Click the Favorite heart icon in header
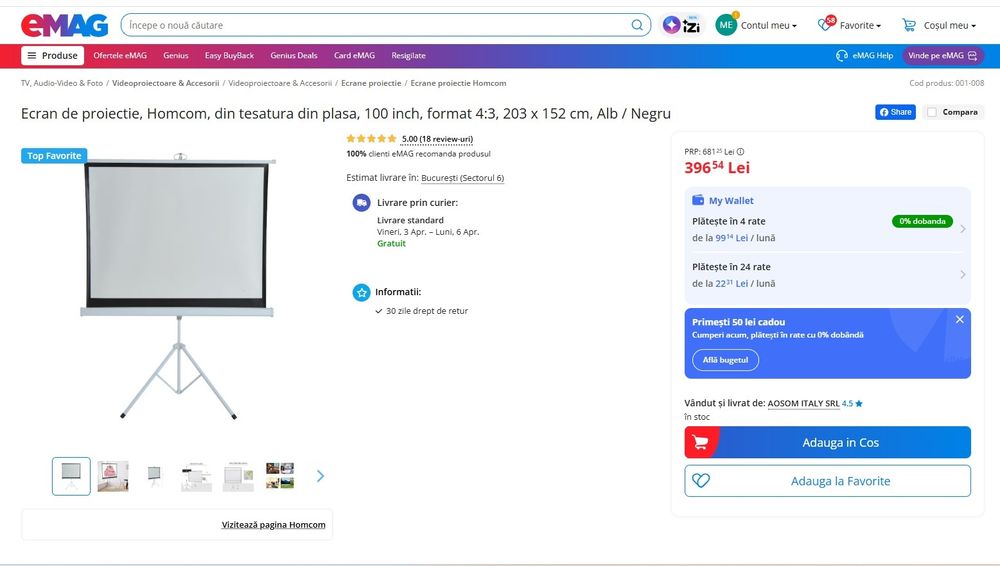Screen dimensions: 1000x566 pyautogui.click(x=826, y=24)
